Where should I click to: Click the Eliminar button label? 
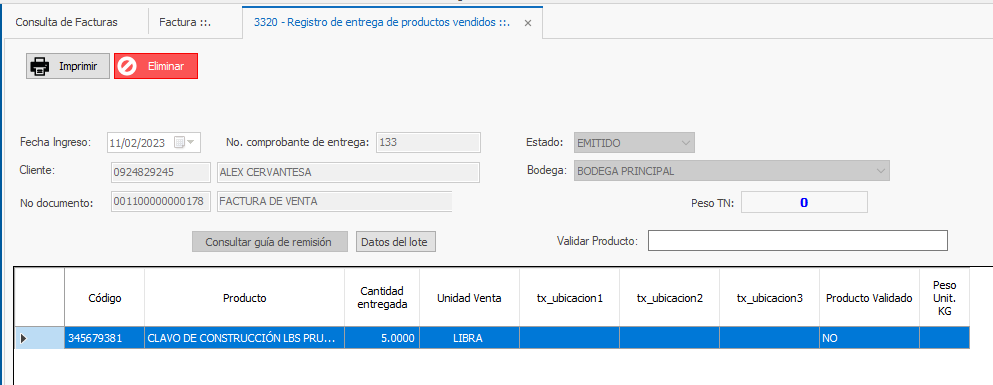[165, 66]
